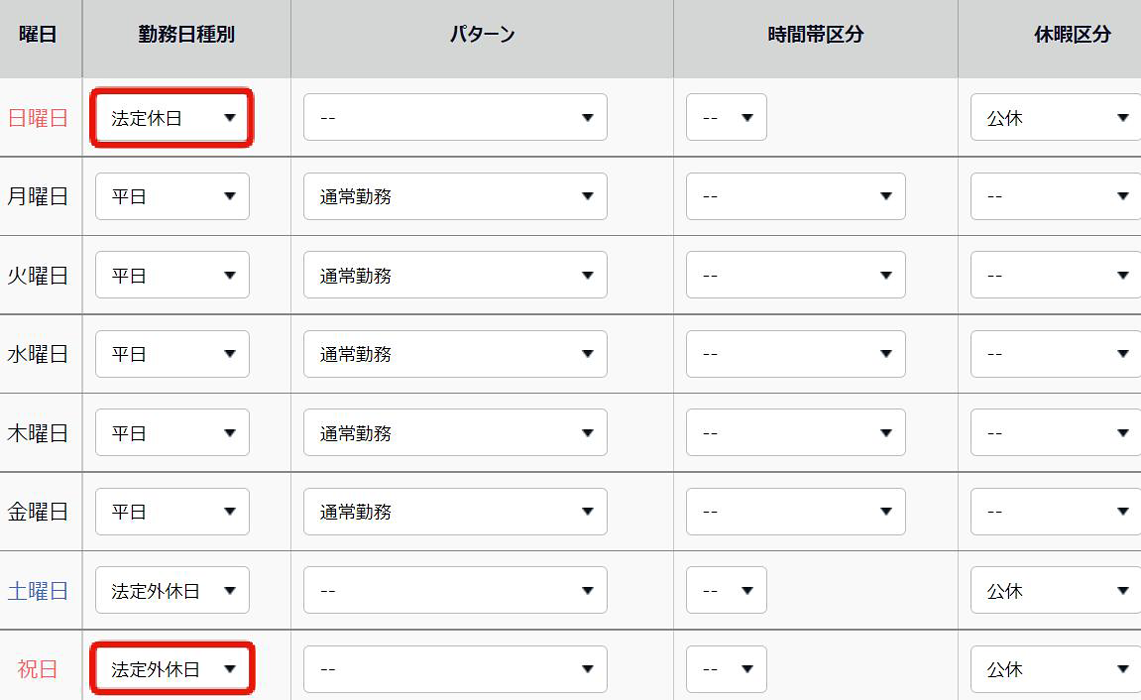Open Sunday 公休 leave category dropdown

[1056, 118]
